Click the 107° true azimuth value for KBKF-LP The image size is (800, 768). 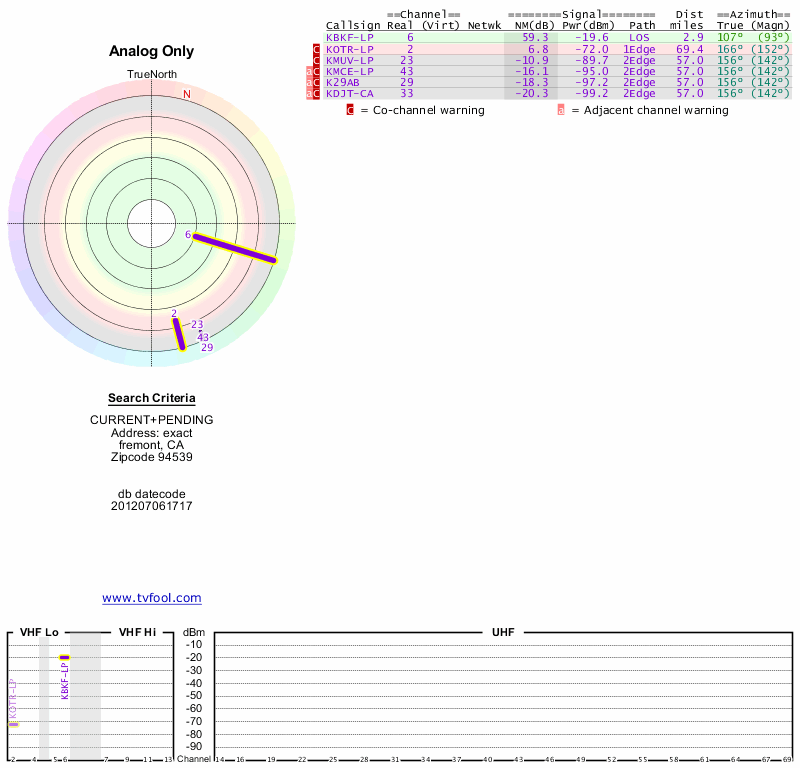(x=730, y=37)
